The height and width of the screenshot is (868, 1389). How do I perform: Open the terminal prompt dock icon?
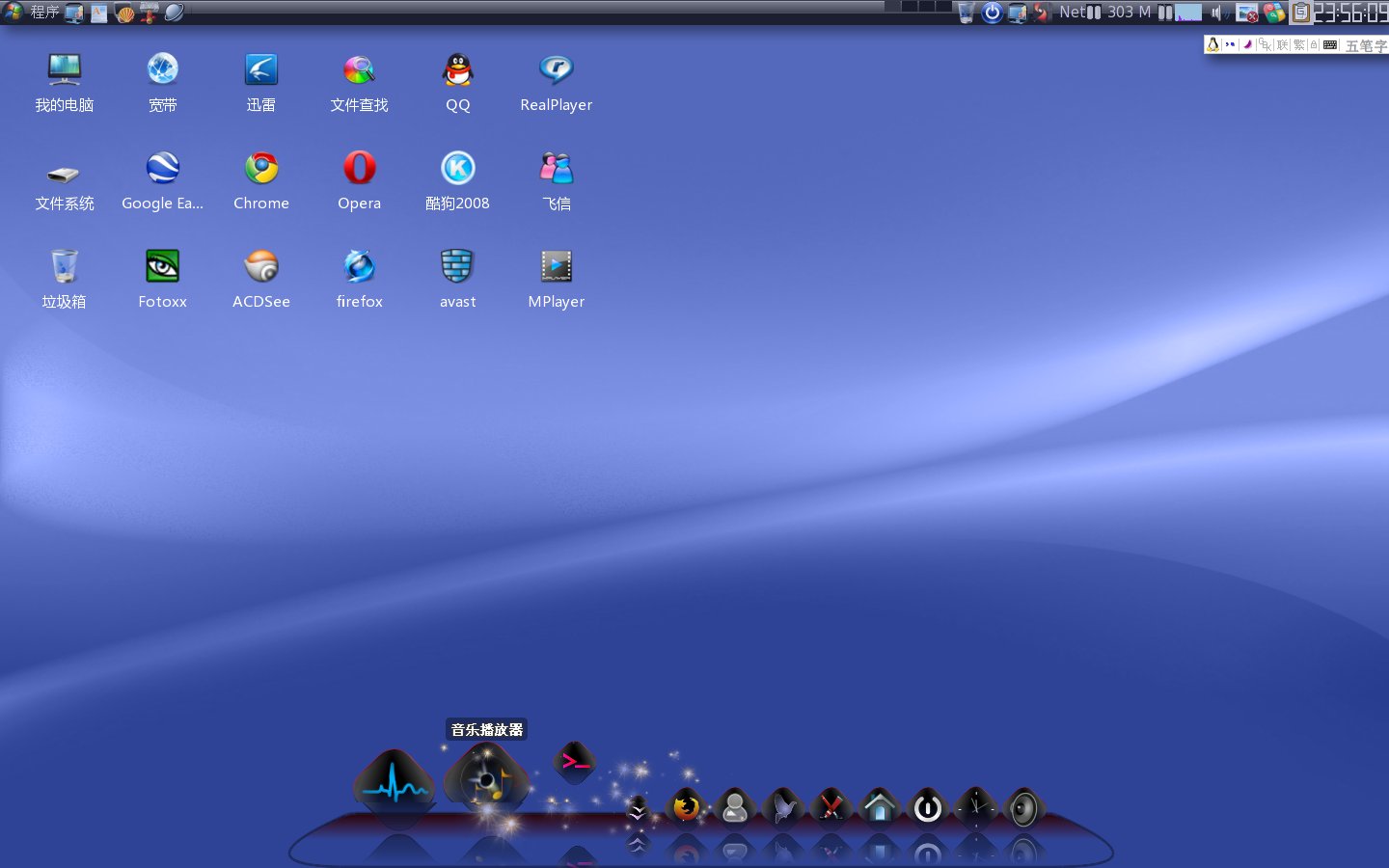pyautogui.click(x=575, y=762)
